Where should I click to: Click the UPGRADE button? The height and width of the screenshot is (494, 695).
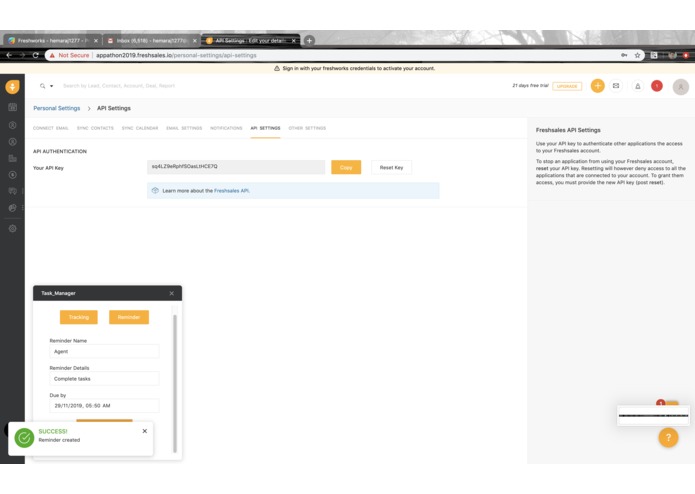(x=567, y=86)
